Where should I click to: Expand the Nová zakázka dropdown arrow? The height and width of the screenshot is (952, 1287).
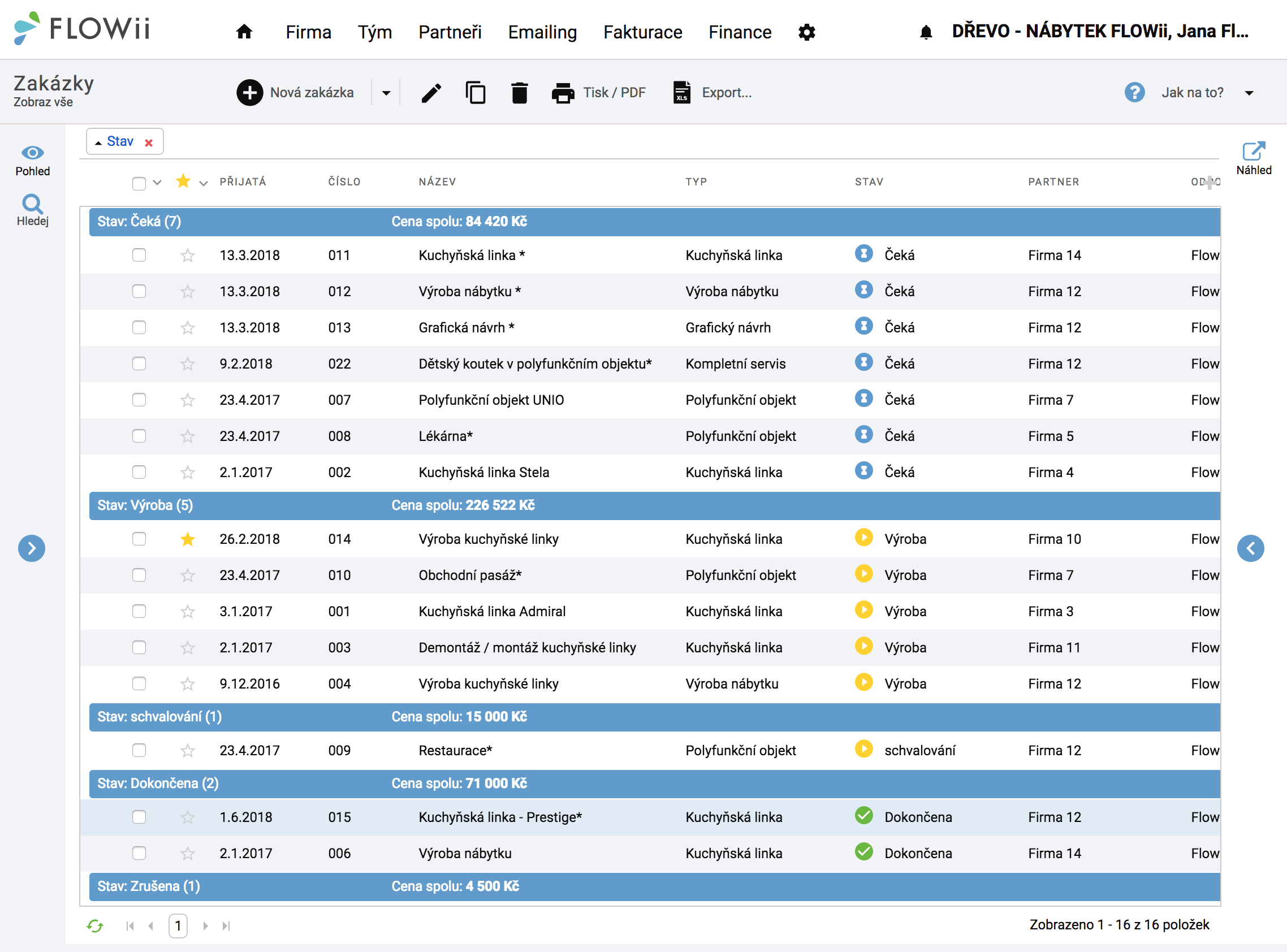pyautogui.click(x=386, y=93)
